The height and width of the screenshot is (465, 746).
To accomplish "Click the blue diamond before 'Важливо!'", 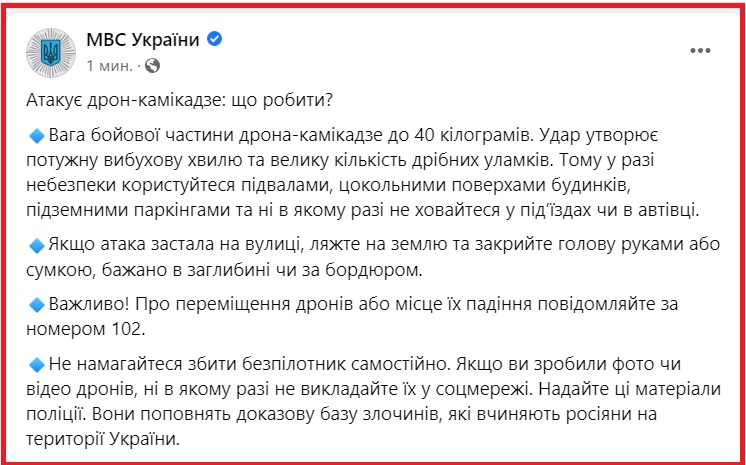I will pos(37,305).
